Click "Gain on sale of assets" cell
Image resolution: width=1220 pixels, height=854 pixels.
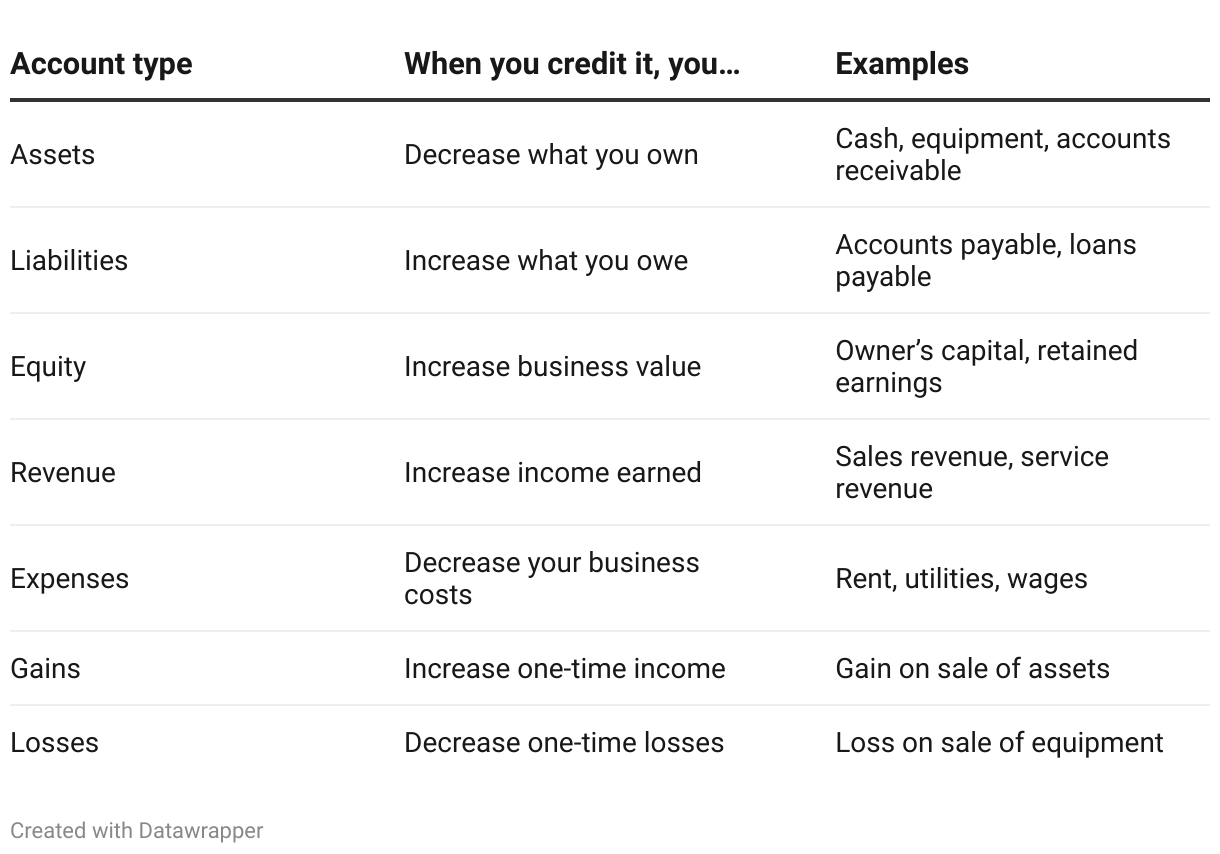(972, 669)
